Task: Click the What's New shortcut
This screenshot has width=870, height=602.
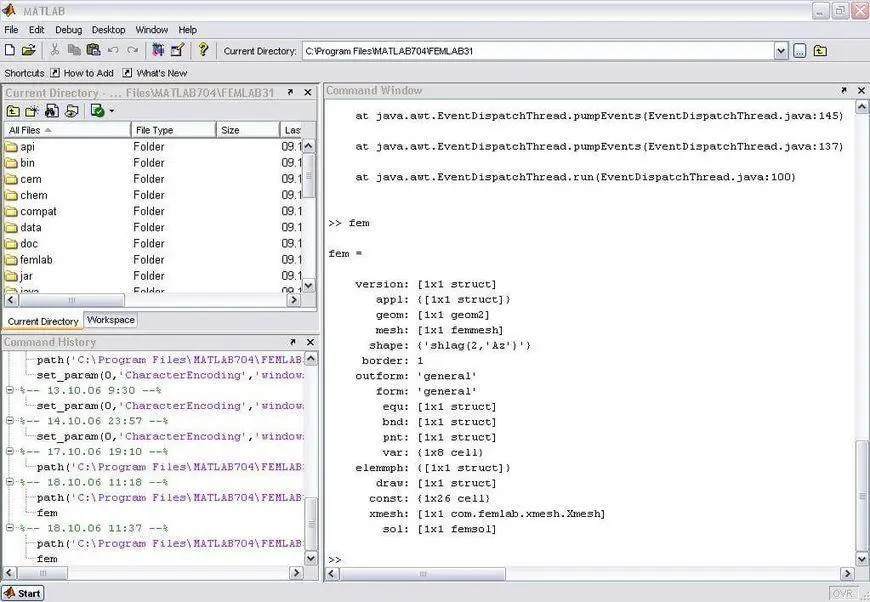Action: [155, 73]
